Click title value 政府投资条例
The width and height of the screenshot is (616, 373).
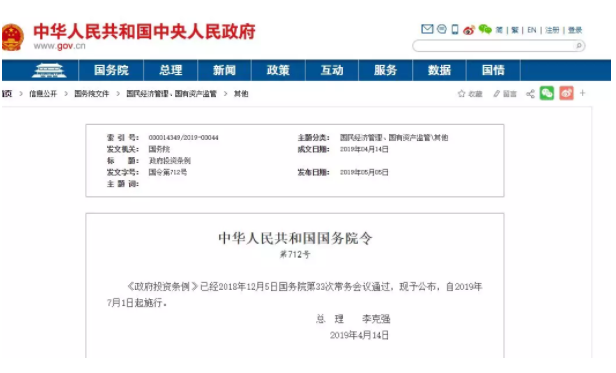tap(170, 160)
